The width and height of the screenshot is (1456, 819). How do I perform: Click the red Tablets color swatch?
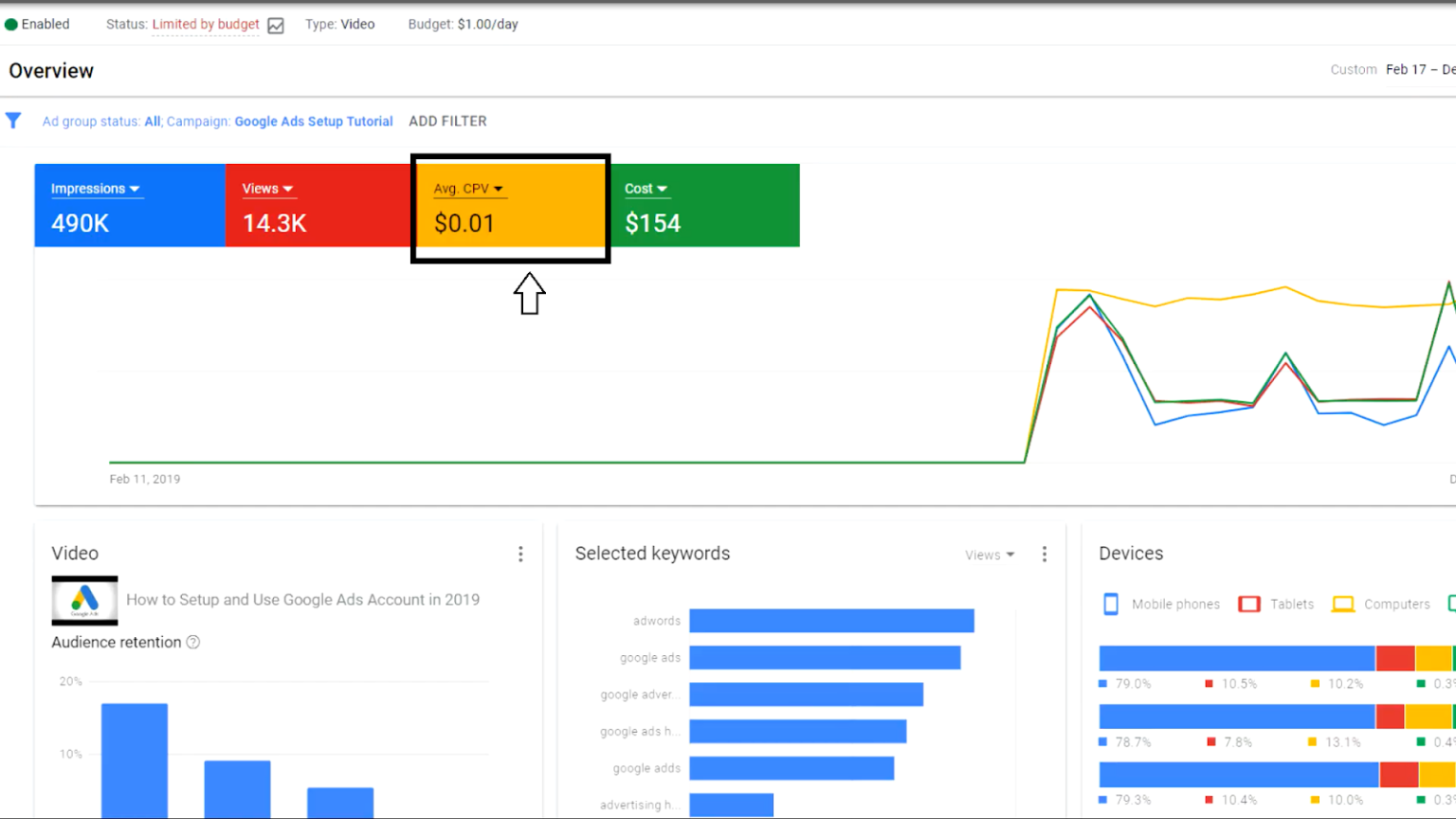(x=1248, y=604)
